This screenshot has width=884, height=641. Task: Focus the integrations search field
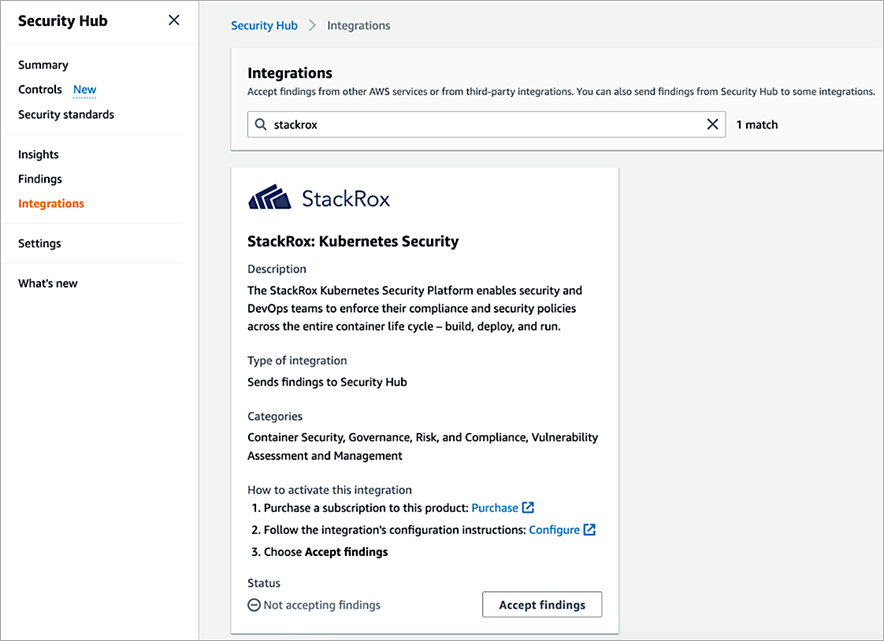click(486, 124)
